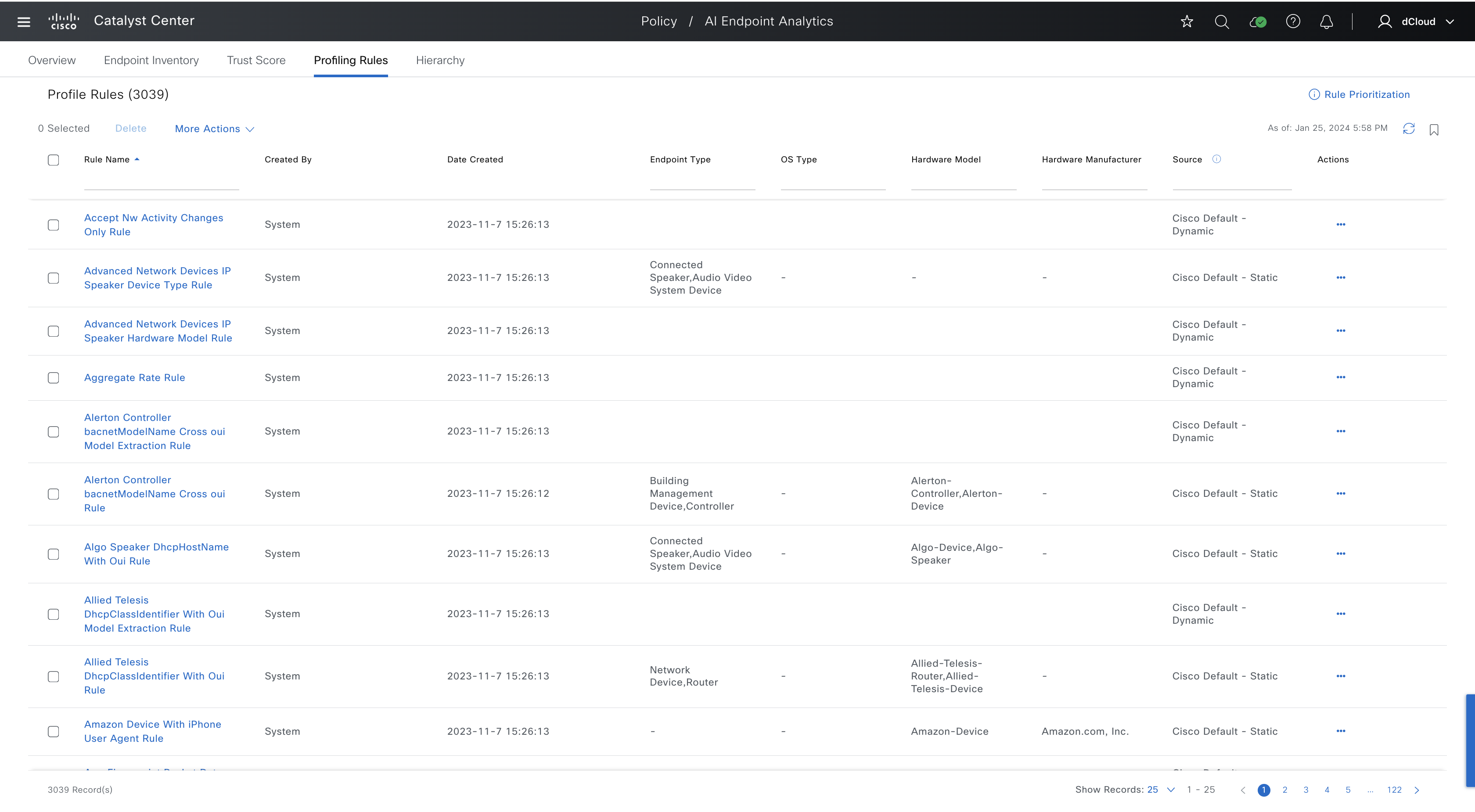Click the Hardware Manufacturer filter field
The image size is (1475, 812).
click(x=1094, y=181)
